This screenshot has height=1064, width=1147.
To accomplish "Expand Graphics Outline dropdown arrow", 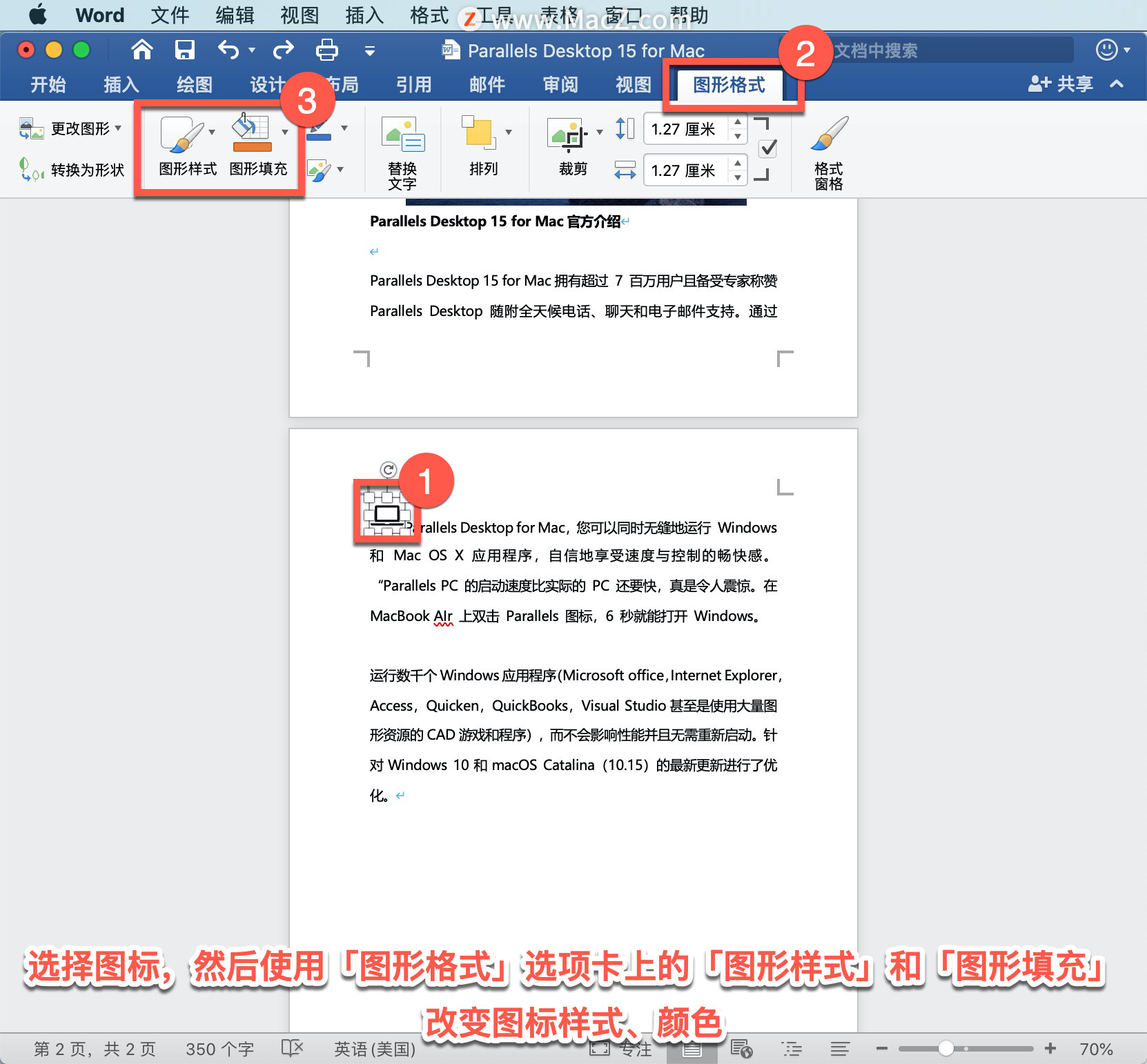I will pyautogui.click(x=344, y=128).
